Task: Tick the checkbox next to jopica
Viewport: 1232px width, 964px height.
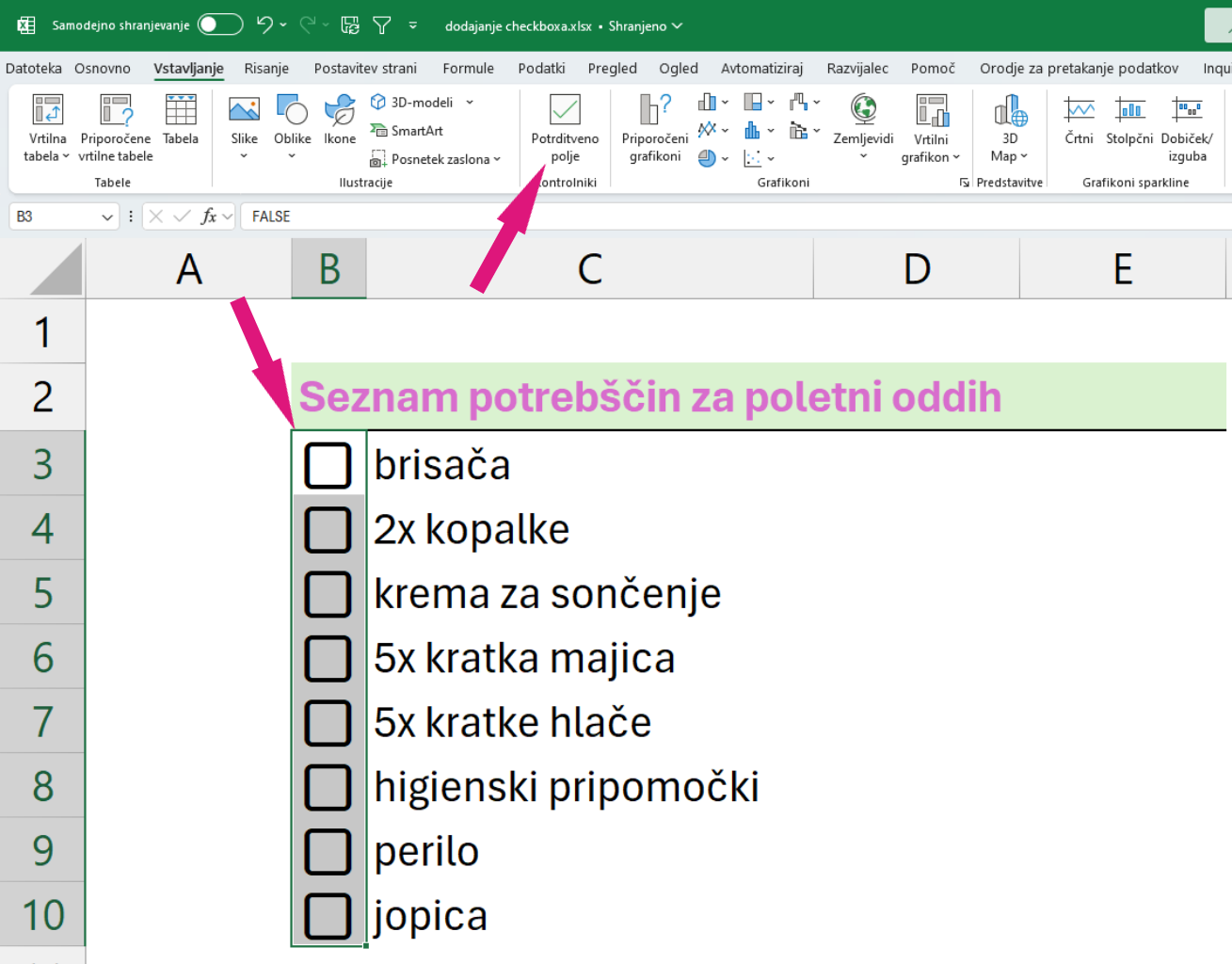Action: 328,915
